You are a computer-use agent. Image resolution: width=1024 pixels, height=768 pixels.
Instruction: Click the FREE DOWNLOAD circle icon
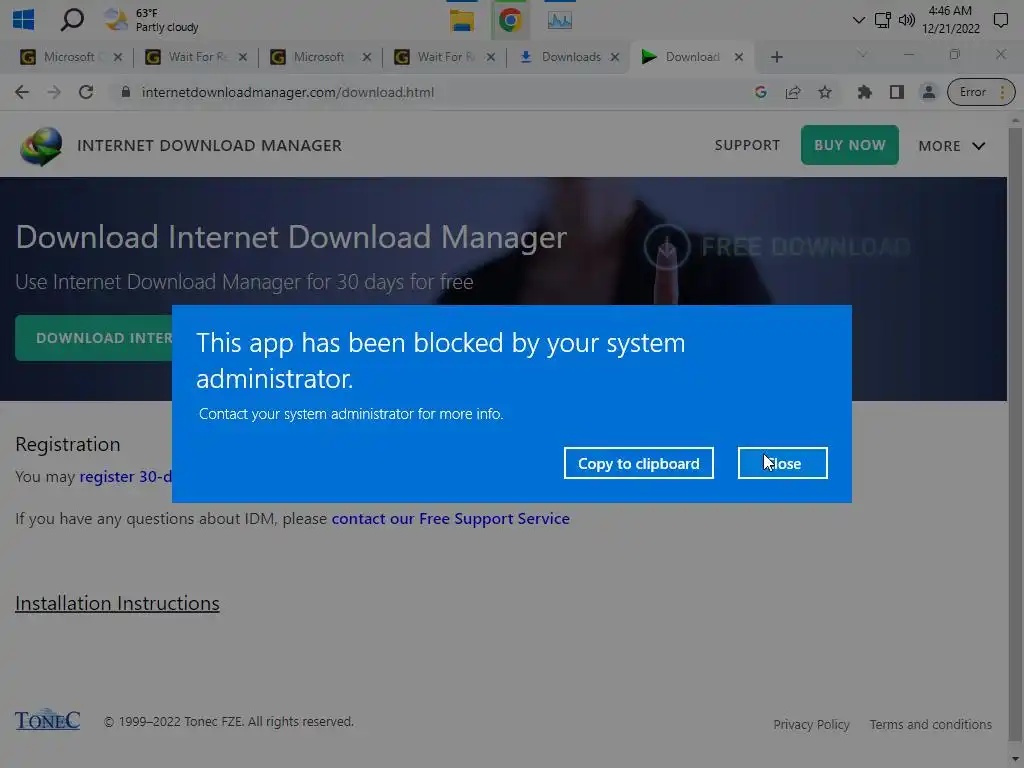[x=667, y=247]
